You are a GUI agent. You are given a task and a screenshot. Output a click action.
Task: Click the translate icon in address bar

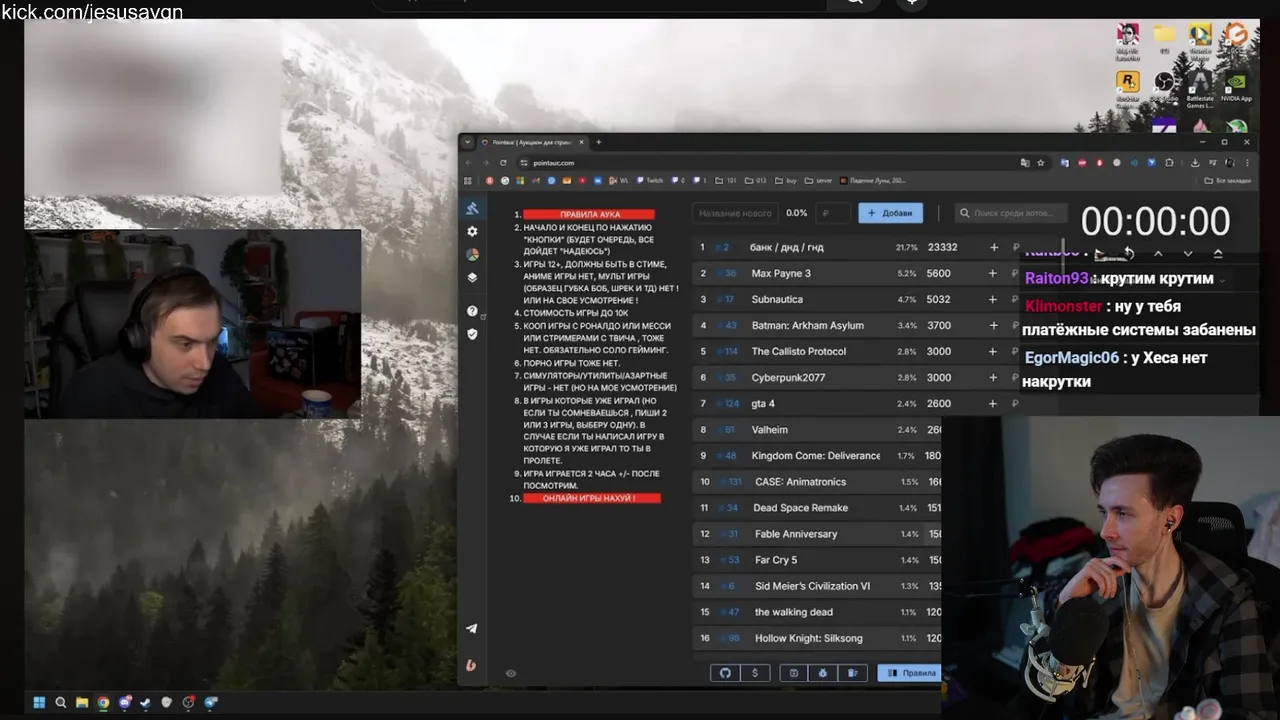click(1025, 162)
